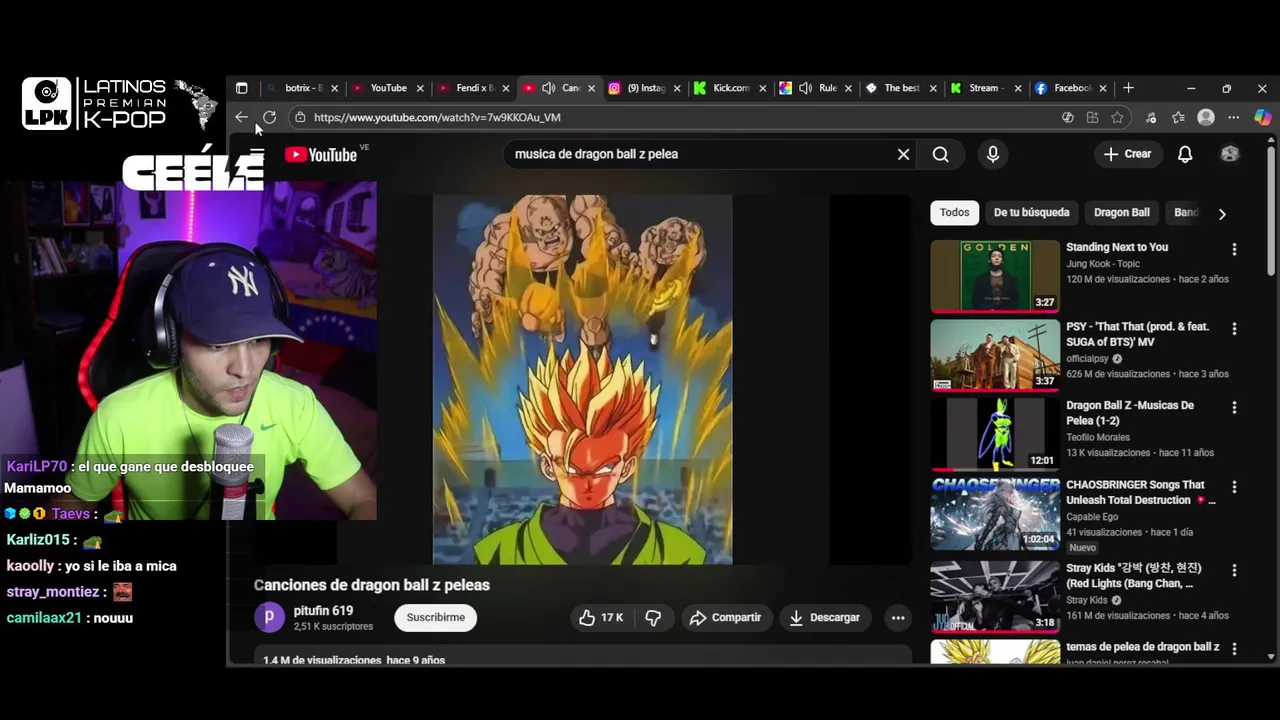Click the Jung Kook - Topic channel name
Image resolution: width=1280 pixels, height=720 pixels.
click(x=1103, y=264)
